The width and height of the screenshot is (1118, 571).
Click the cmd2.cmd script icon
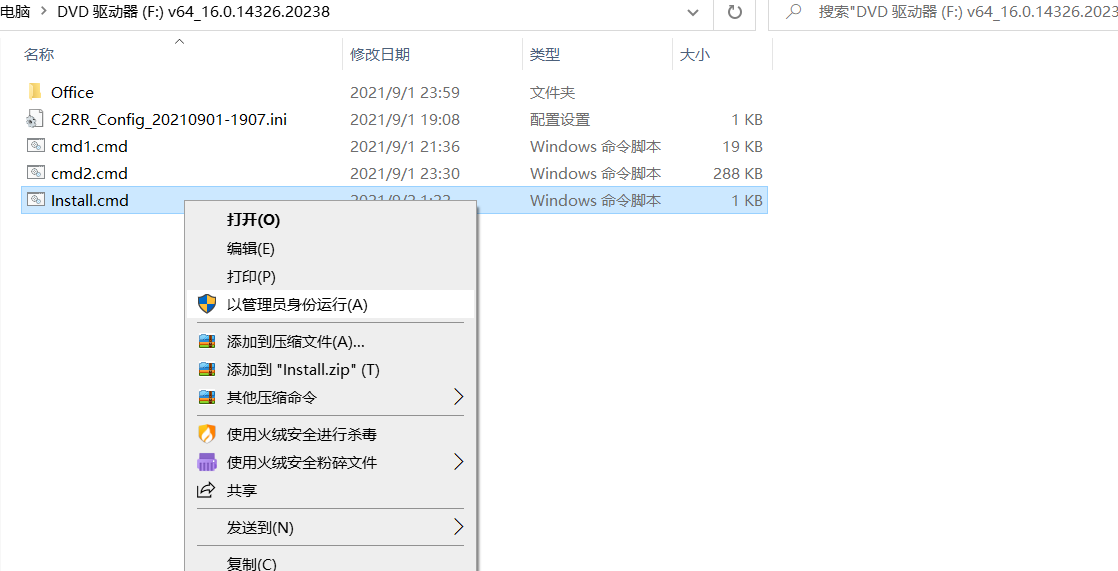pos(36,173)
